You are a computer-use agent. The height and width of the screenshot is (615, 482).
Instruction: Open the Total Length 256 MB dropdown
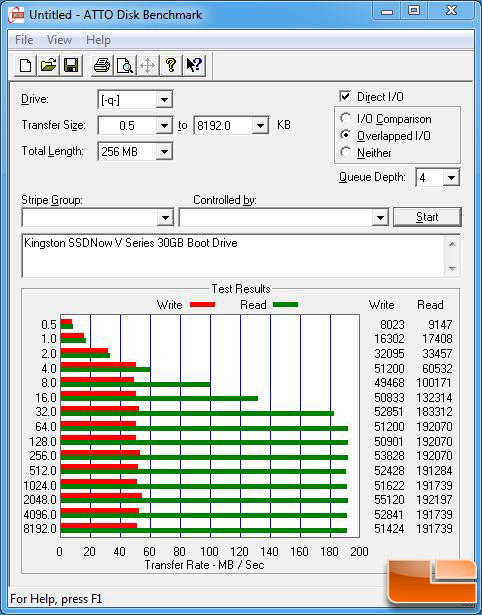click(x=164, y=151)
